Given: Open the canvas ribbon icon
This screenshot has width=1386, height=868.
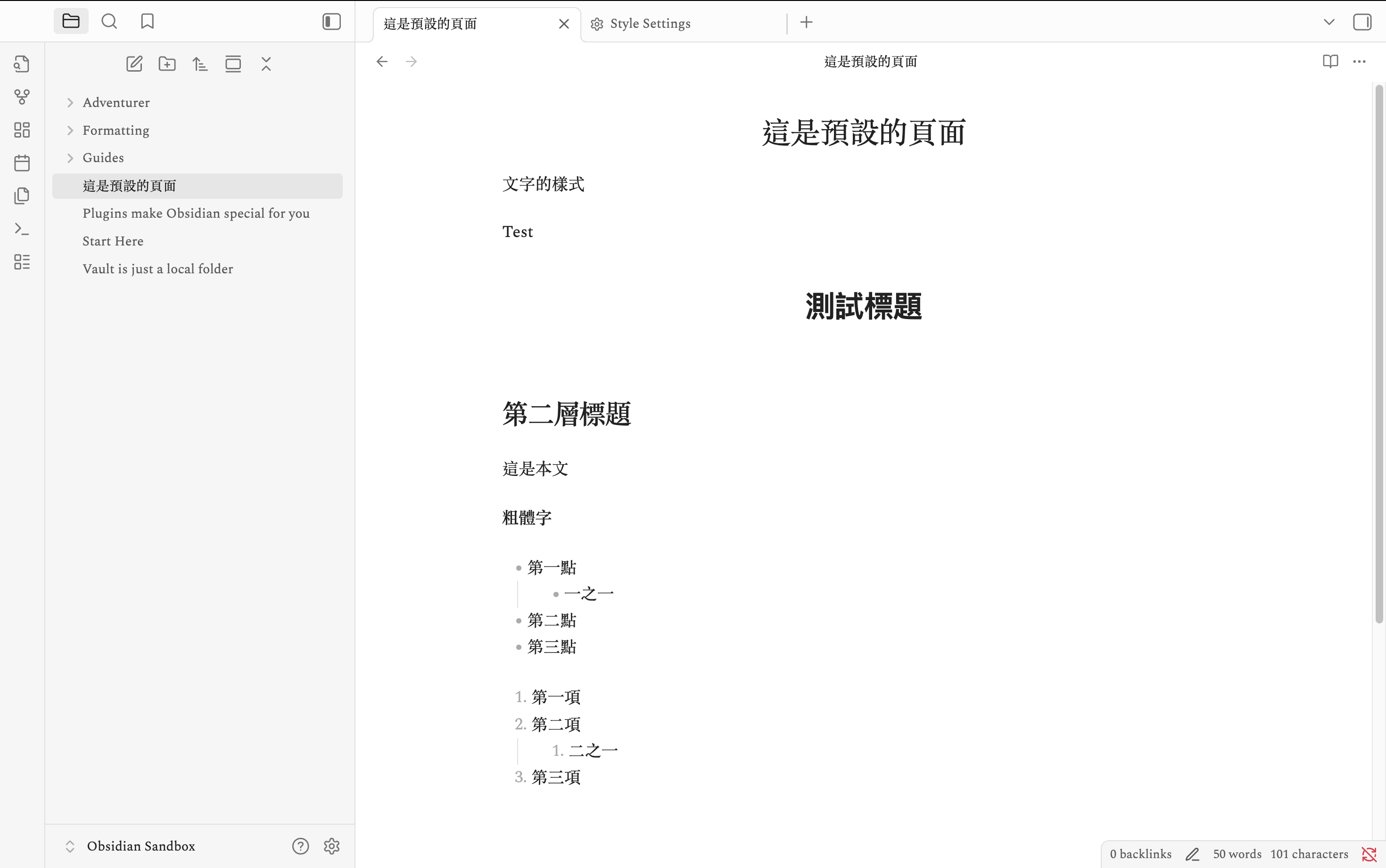Looking at the screenshot, I should tap(22, 130).
